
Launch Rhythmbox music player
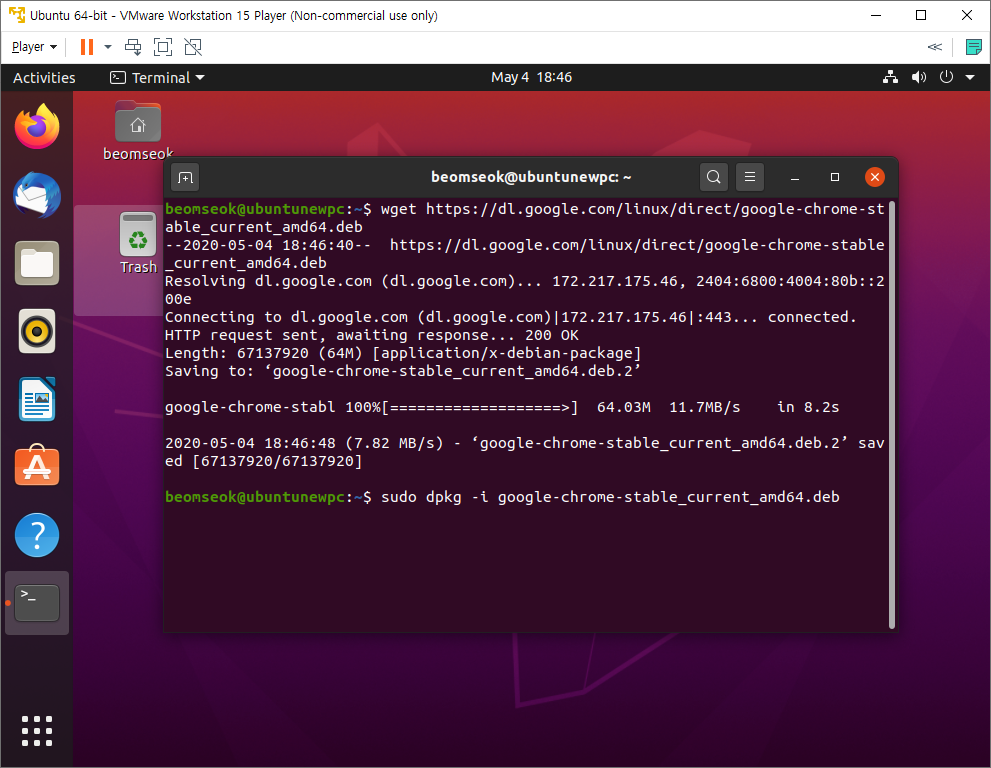[x=37, y=331]
